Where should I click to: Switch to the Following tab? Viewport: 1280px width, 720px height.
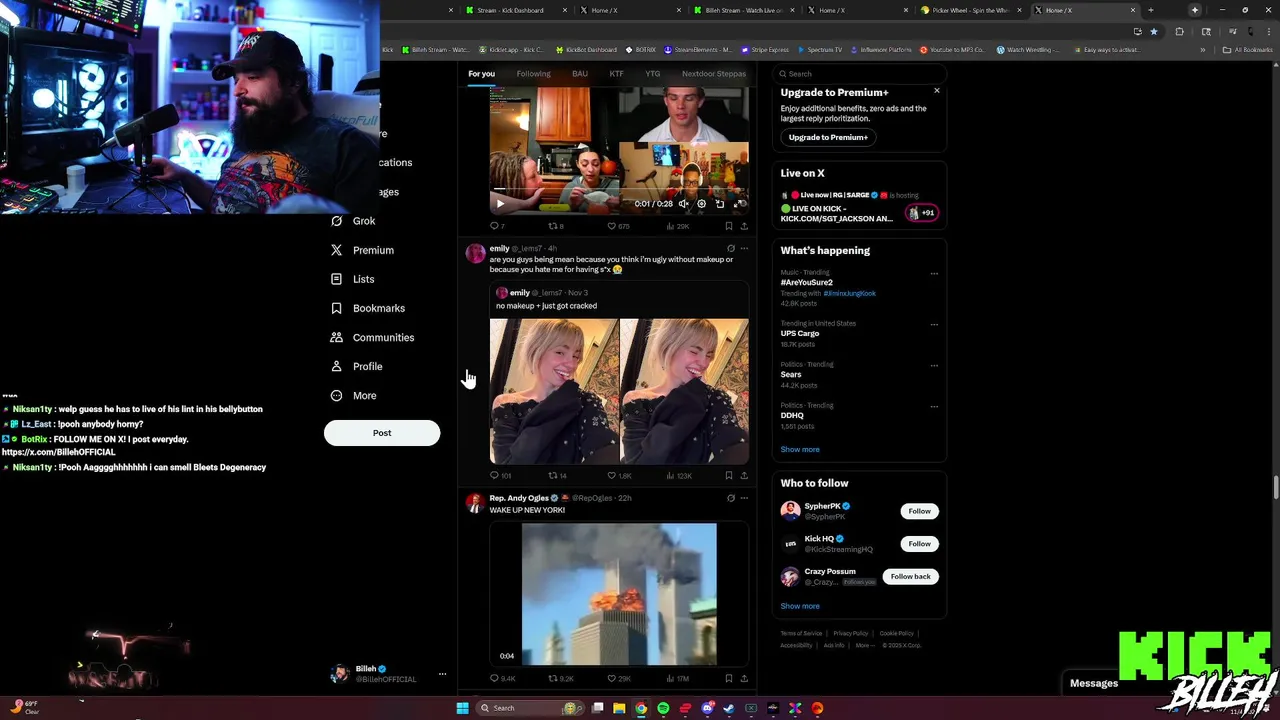[x=533, y=74]
